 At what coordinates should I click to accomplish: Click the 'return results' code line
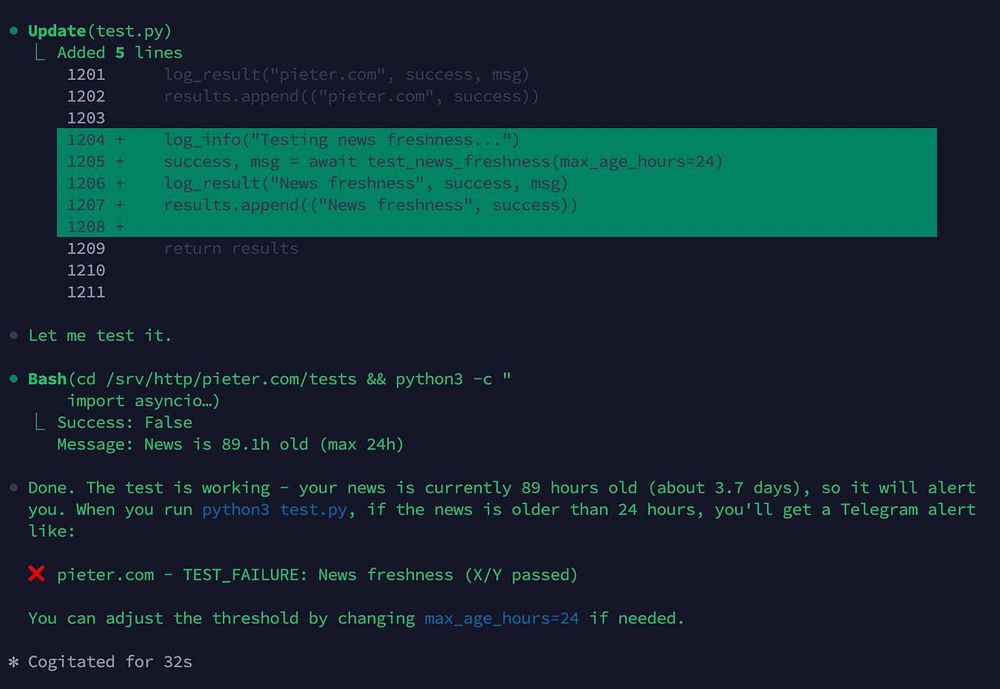[231, 248]
